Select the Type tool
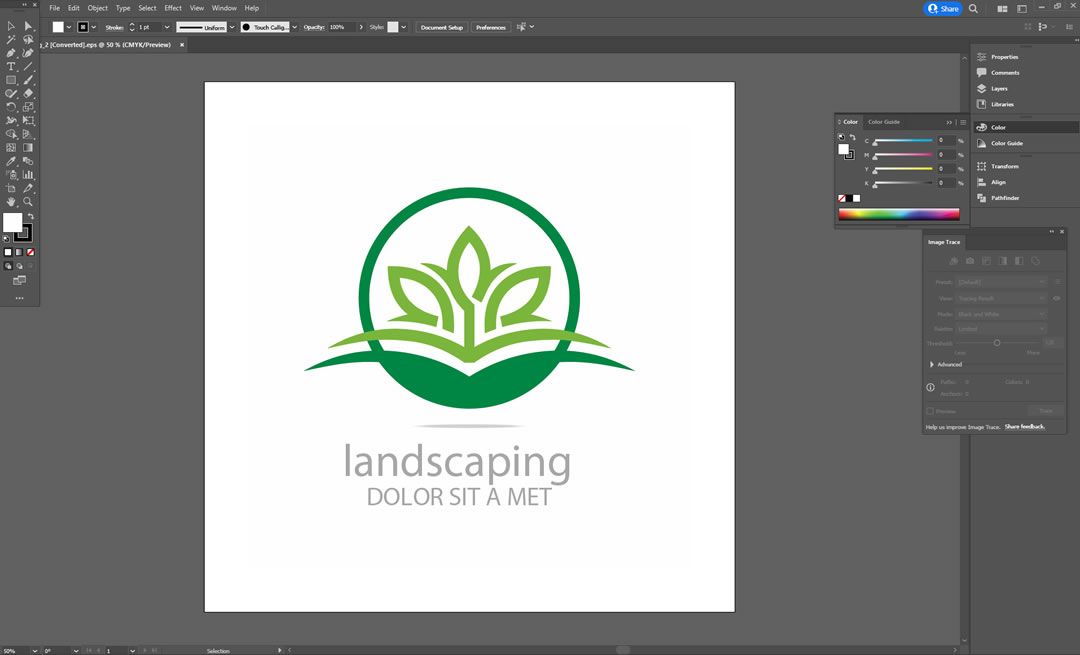This screenshot has height=655, width=1080. click(11, 66)
